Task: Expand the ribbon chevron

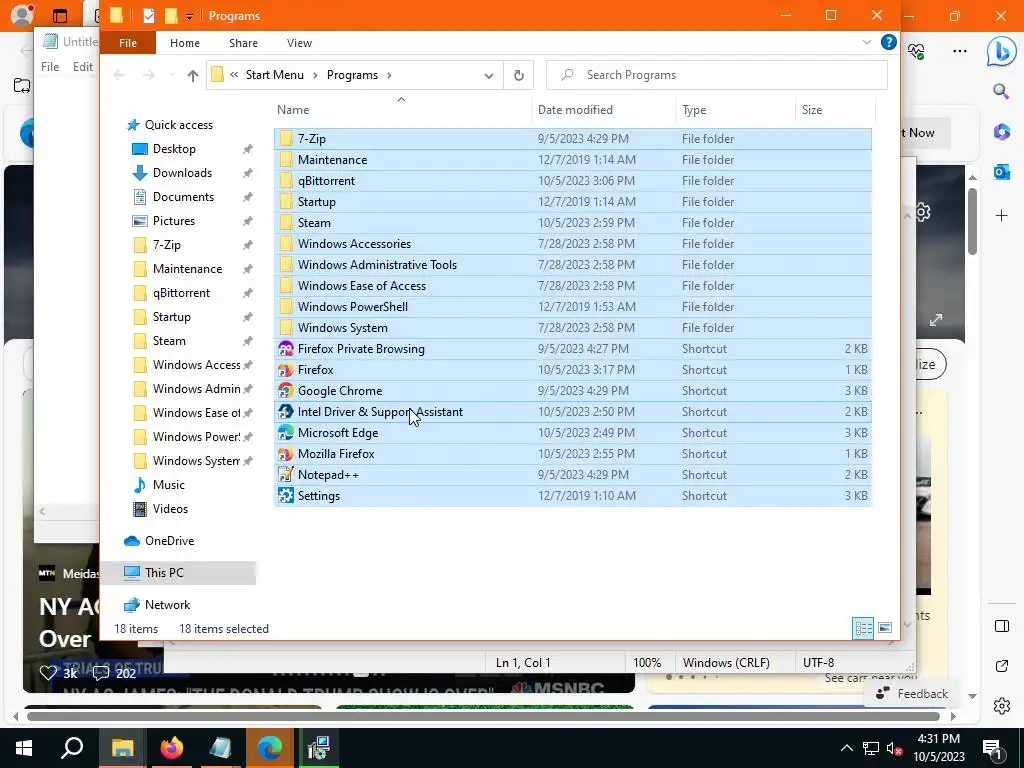Action: pyautogui.click(x=867, y=42)
